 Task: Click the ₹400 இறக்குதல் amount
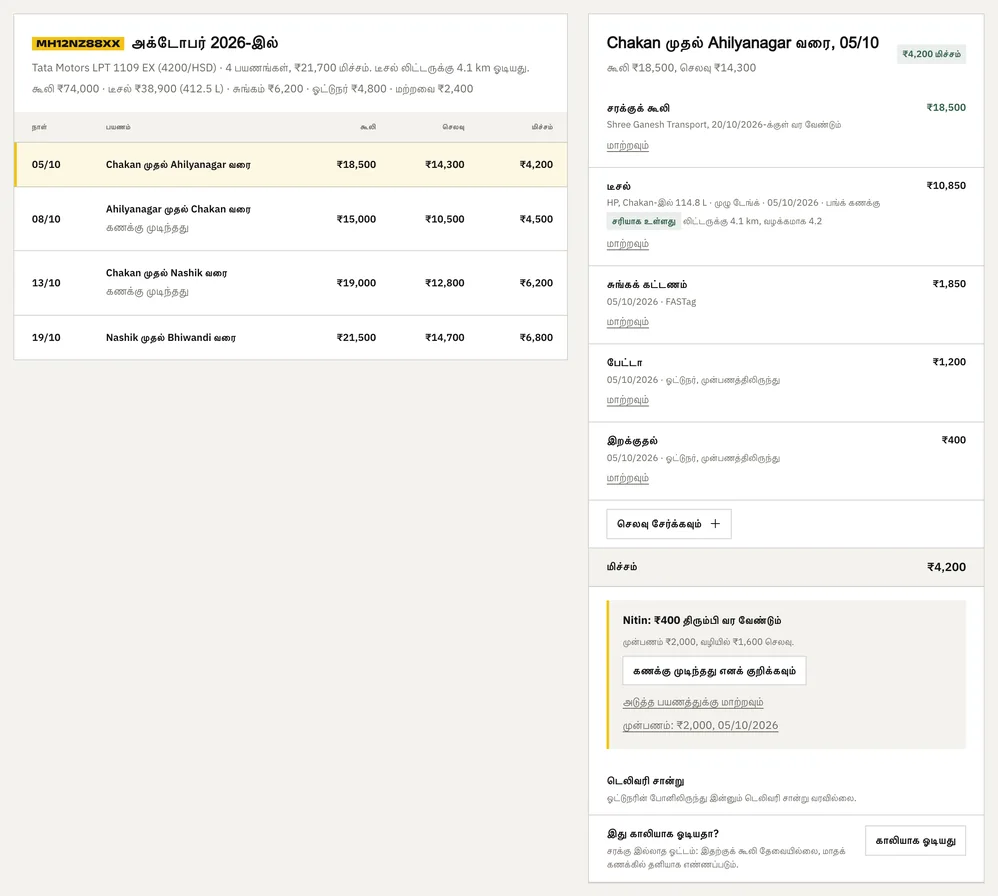(x=953, y=440)
